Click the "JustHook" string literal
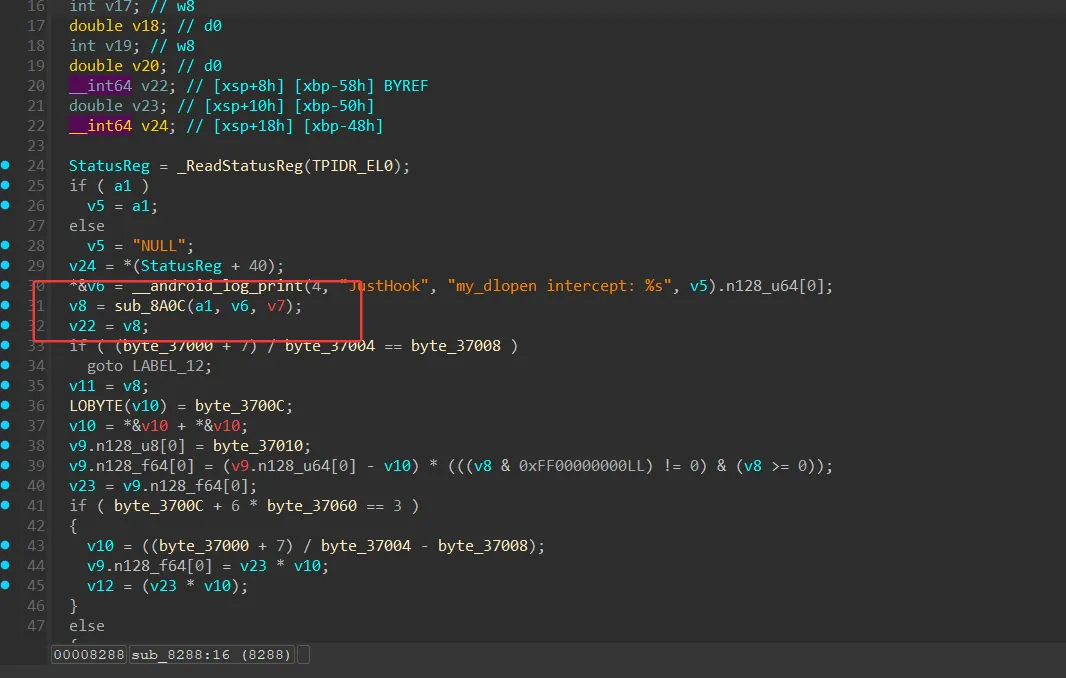Viewport: 1066px width, 678px height. (x=384, y=286)
